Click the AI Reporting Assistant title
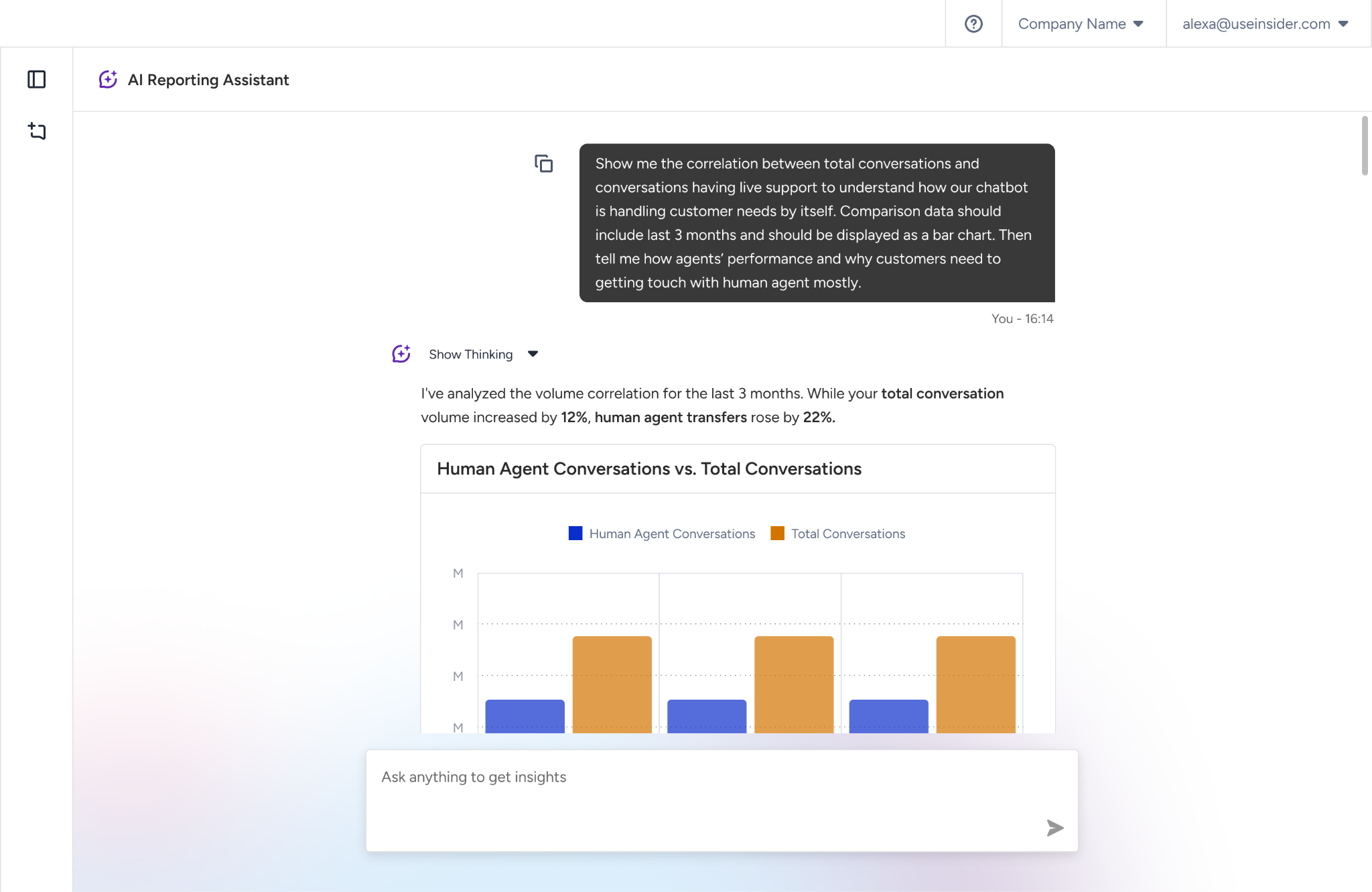The height and width of the screenshot is (892, 1372). pyautogui.click(x=208, y=80)
